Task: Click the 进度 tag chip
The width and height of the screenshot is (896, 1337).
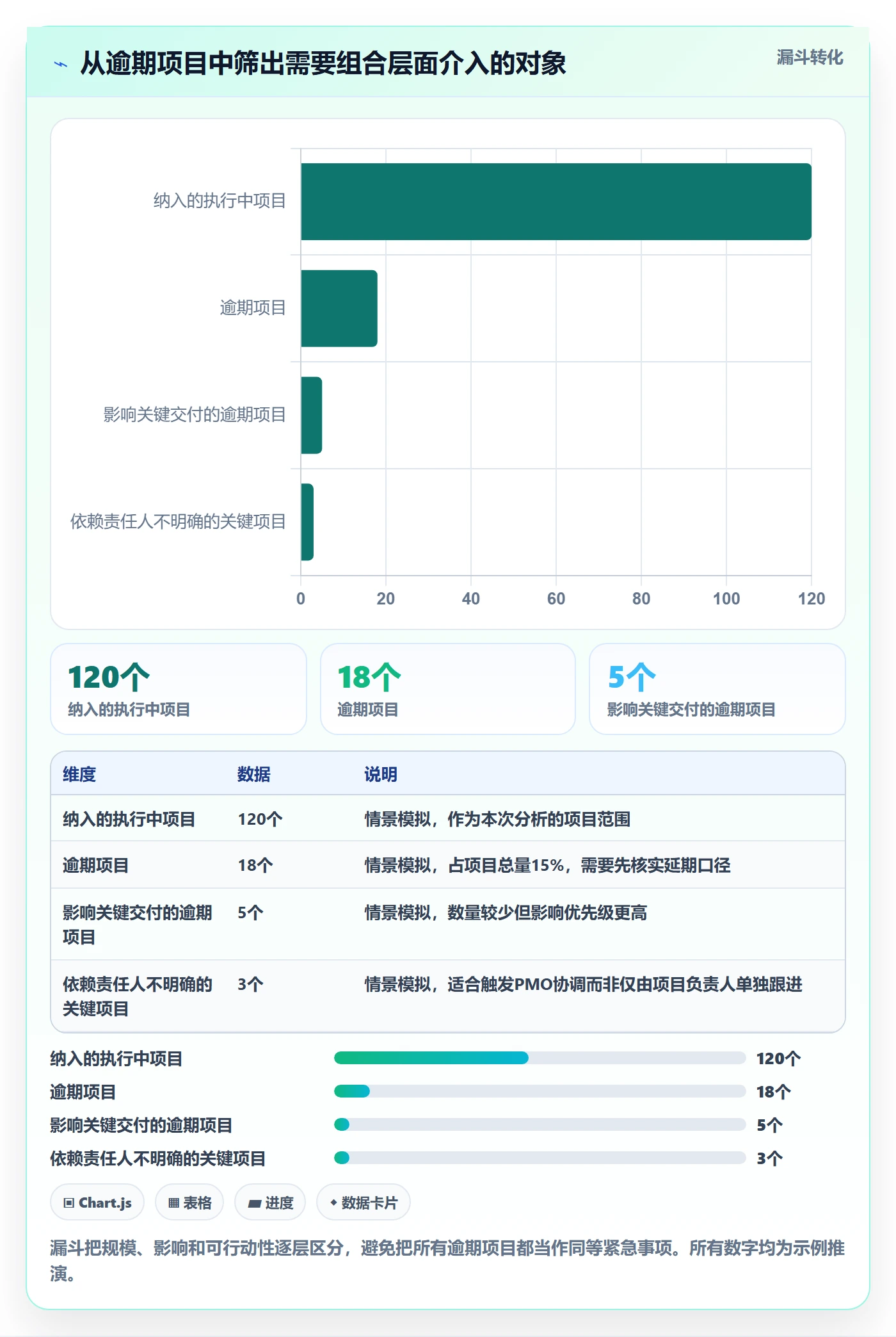Action: [x=270, y=1203]
